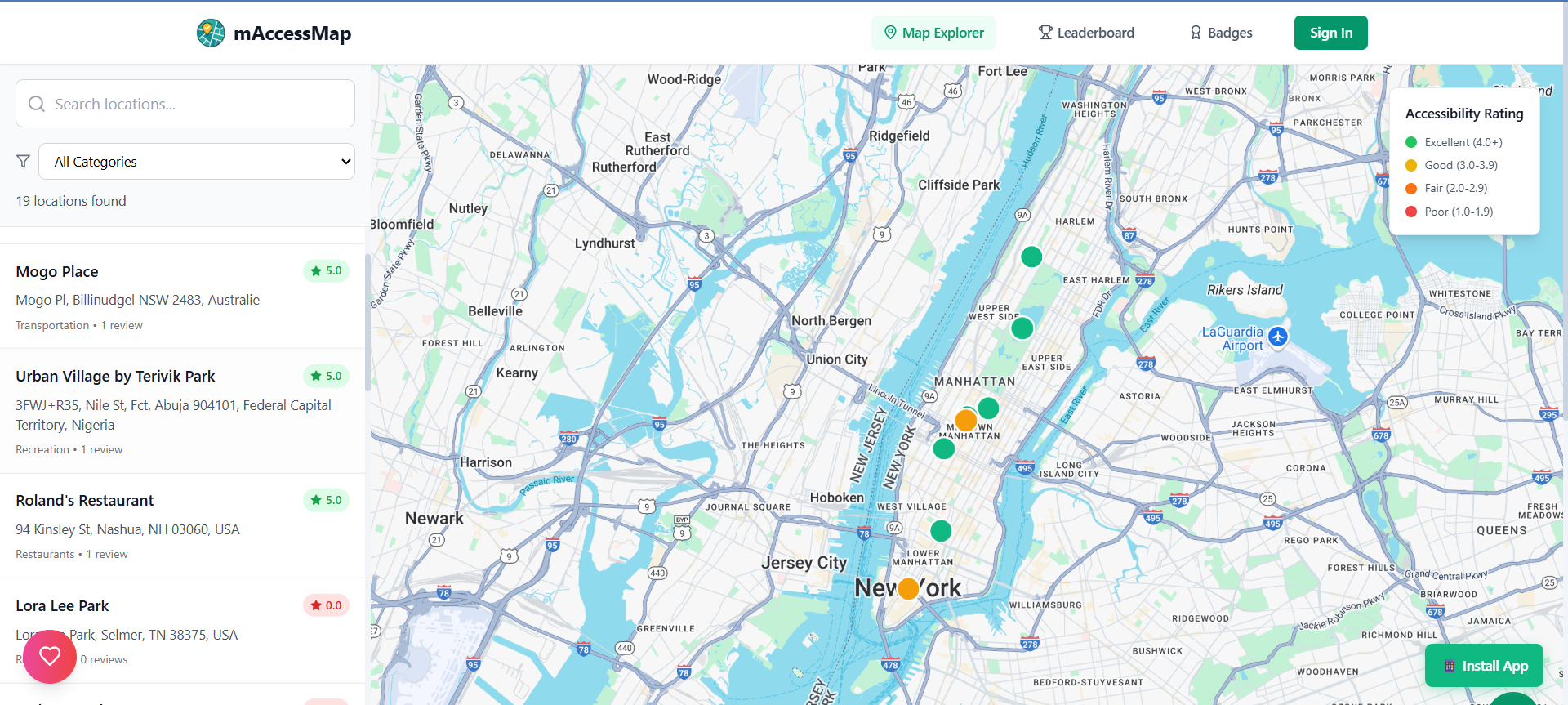
Task: Click the Mogo Place 5.0 rating badge
Action: (x=326, y=271)
